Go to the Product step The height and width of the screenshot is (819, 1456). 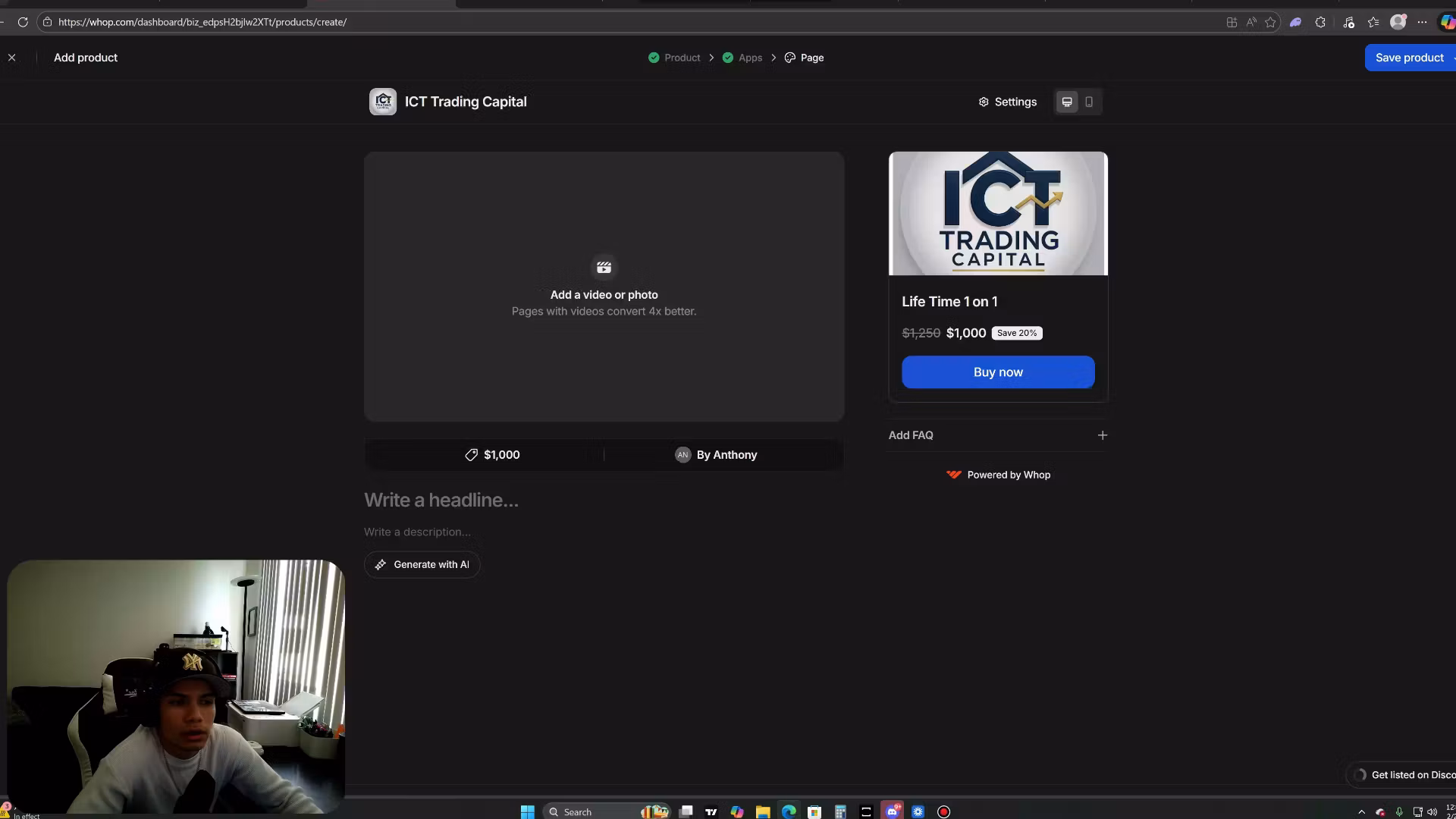coord(682,58)
